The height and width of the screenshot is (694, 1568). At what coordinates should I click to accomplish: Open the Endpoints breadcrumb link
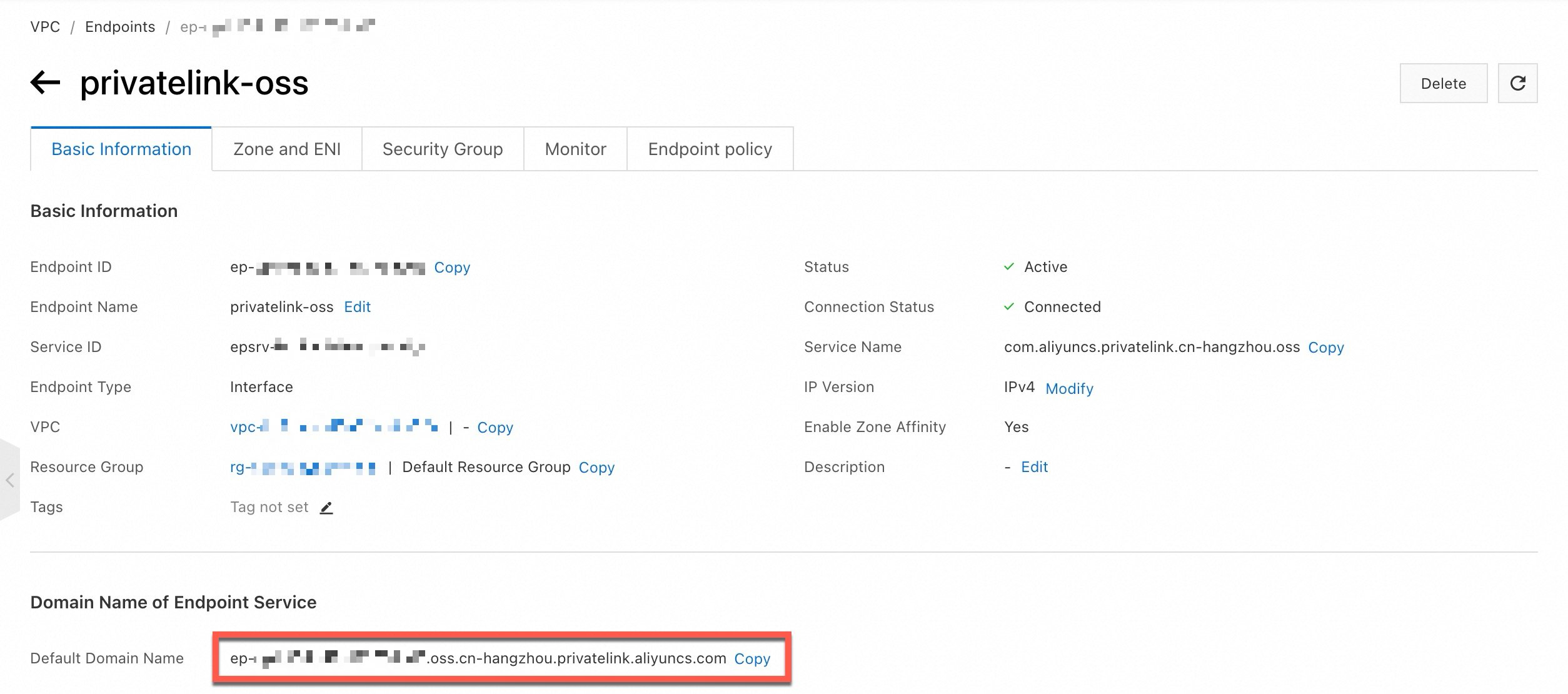pos(120,27)
